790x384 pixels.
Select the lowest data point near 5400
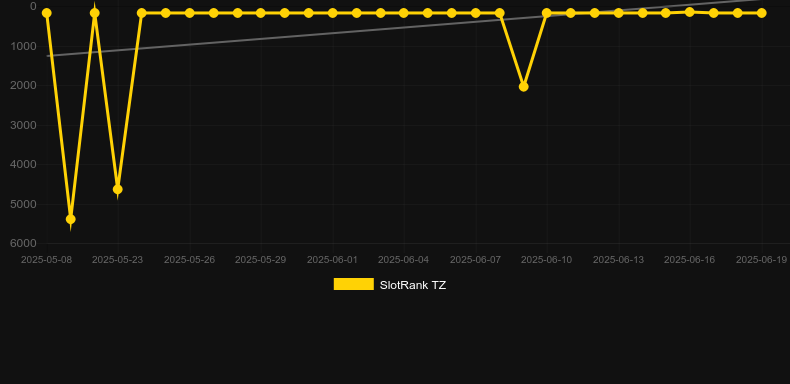point(71,219)
